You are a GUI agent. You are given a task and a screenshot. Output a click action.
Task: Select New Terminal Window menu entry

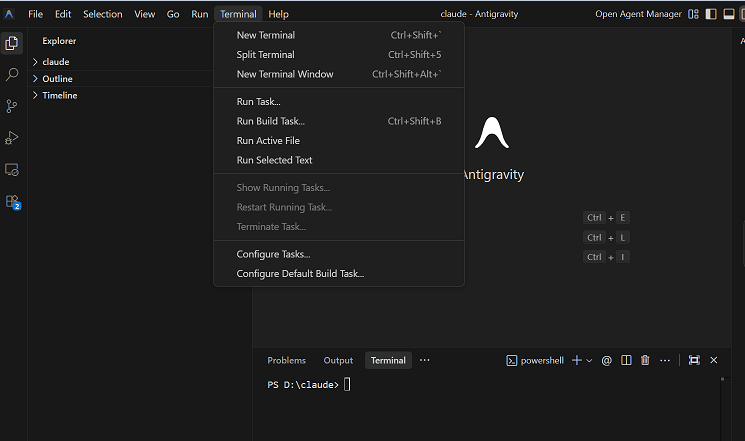pos(339,74)
